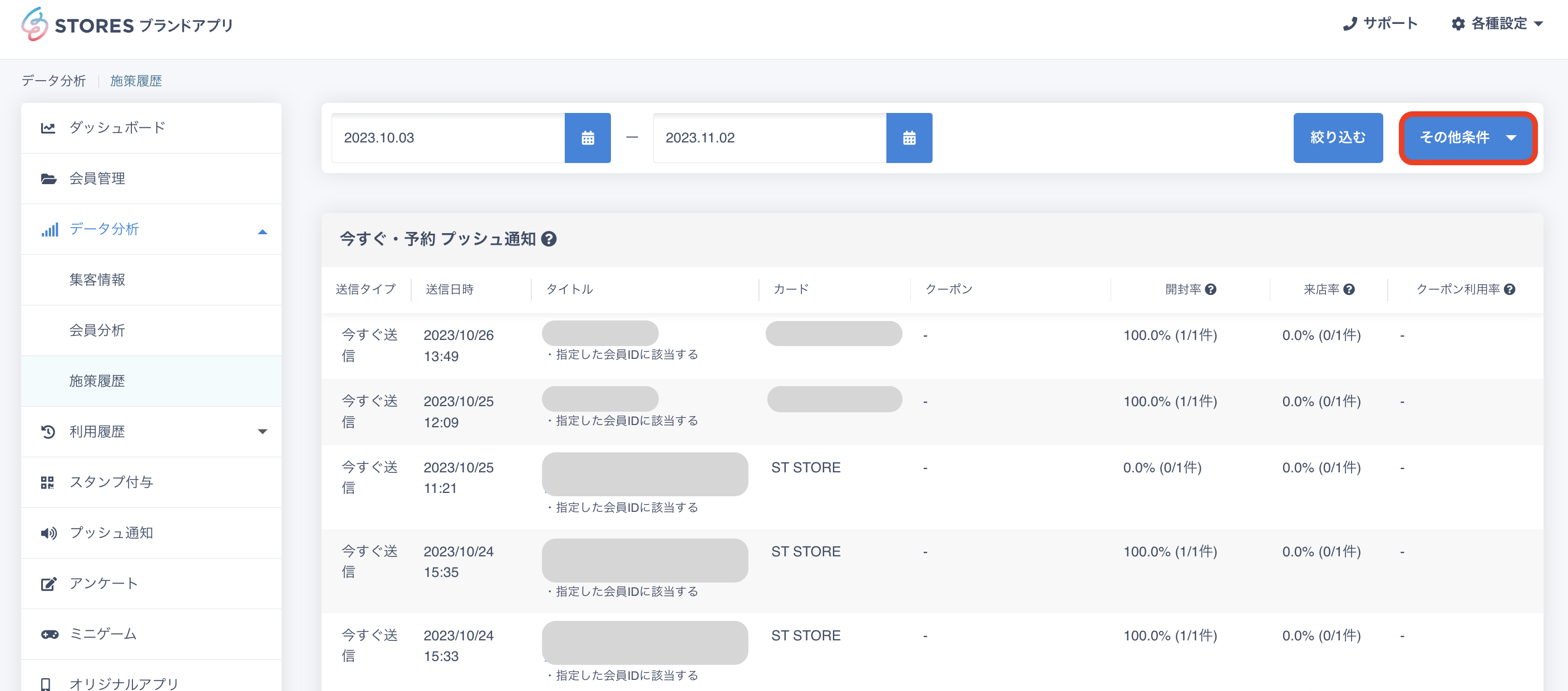
Task: Click the データ分析 breadcrumb link
Action: [x=53, y=81]
